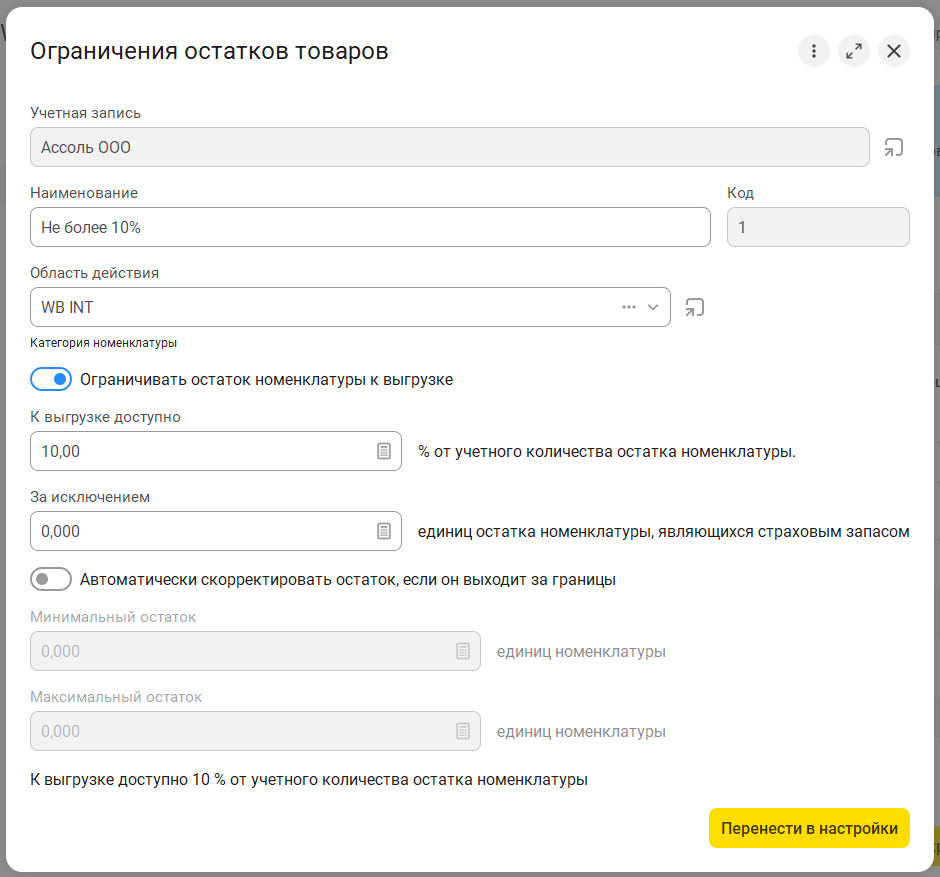940x877 pixels.
Task: Click calculator icon in Максимальный остаток
Action: click(x=463, y=731)
